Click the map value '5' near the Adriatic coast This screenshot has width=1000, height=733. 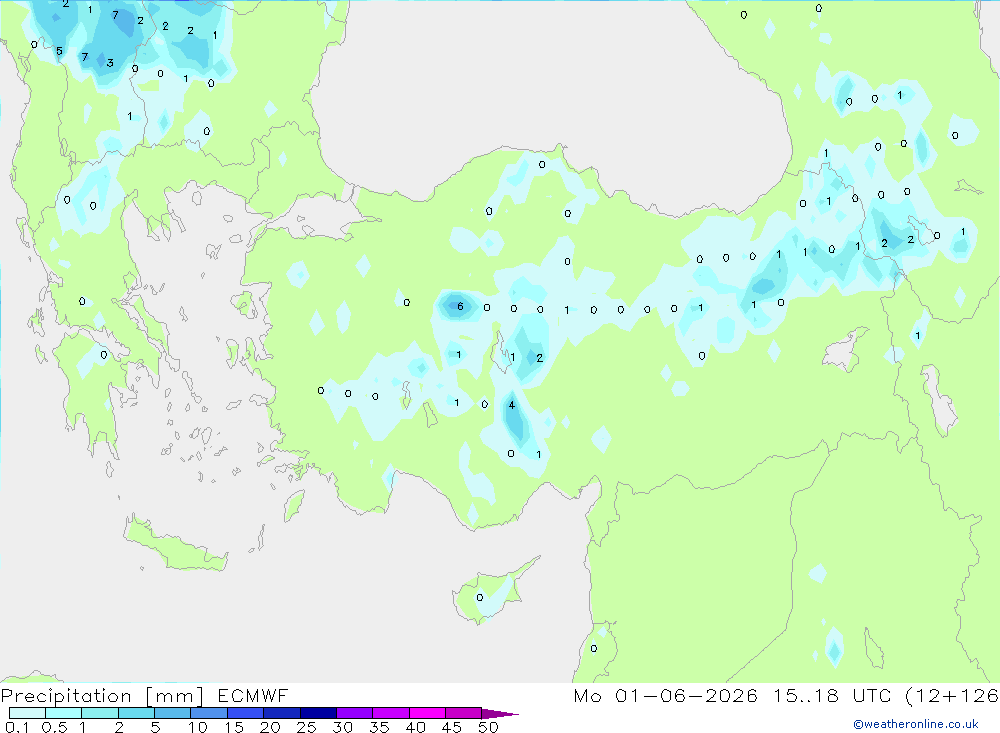59,51
